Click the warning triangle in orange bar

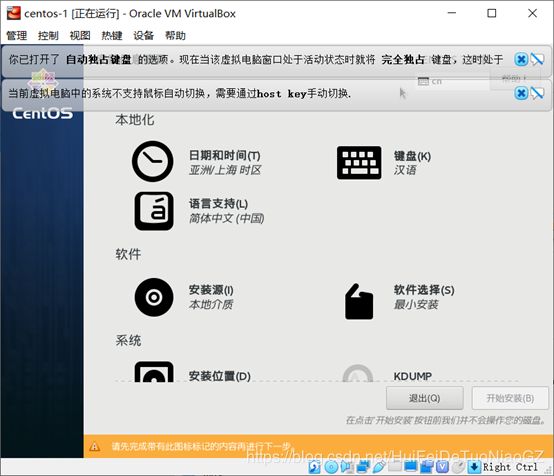pos(94,447)
